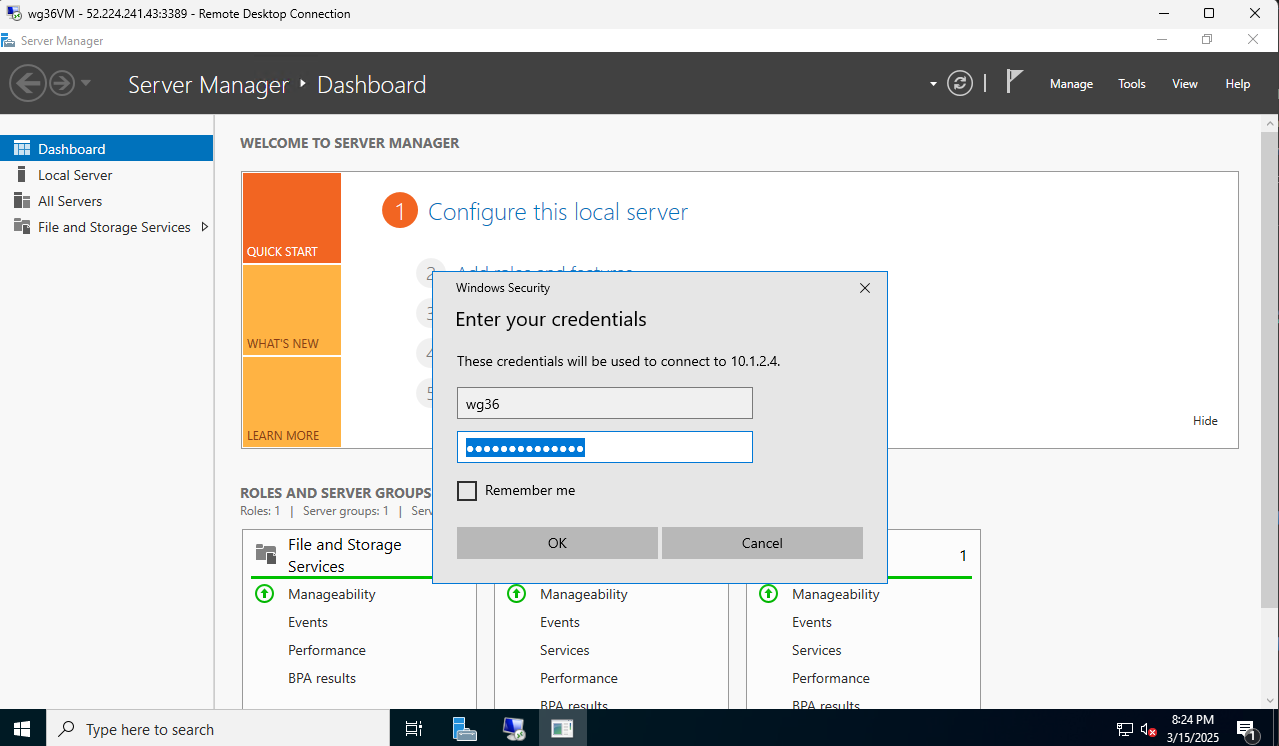Image resolution: width=1279 pixels, height=746 pixels.
Task: Click the volume icon in system tray
Action: pos(1148,729)
